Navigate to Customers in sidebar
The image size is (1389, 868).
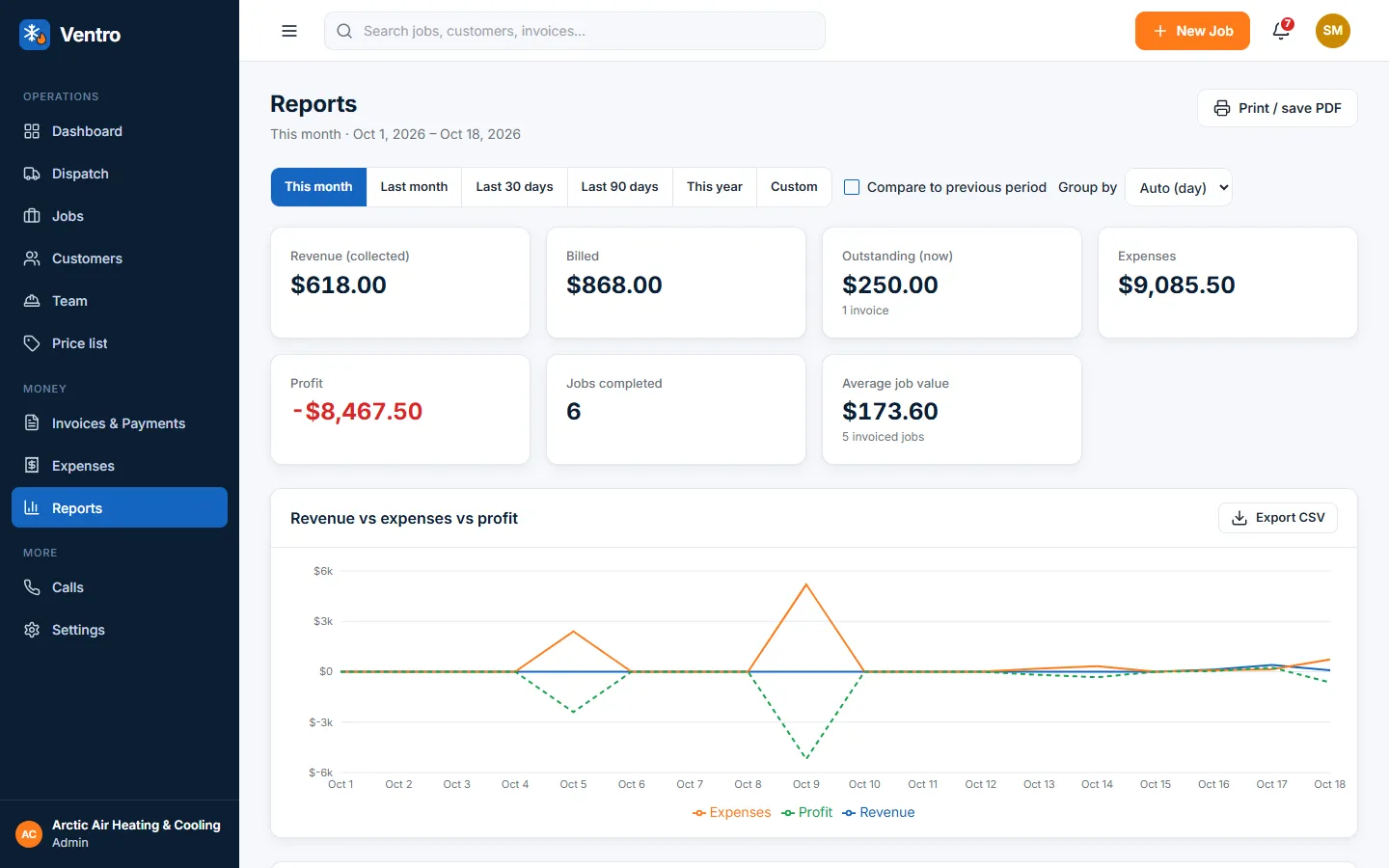[120, 258]
